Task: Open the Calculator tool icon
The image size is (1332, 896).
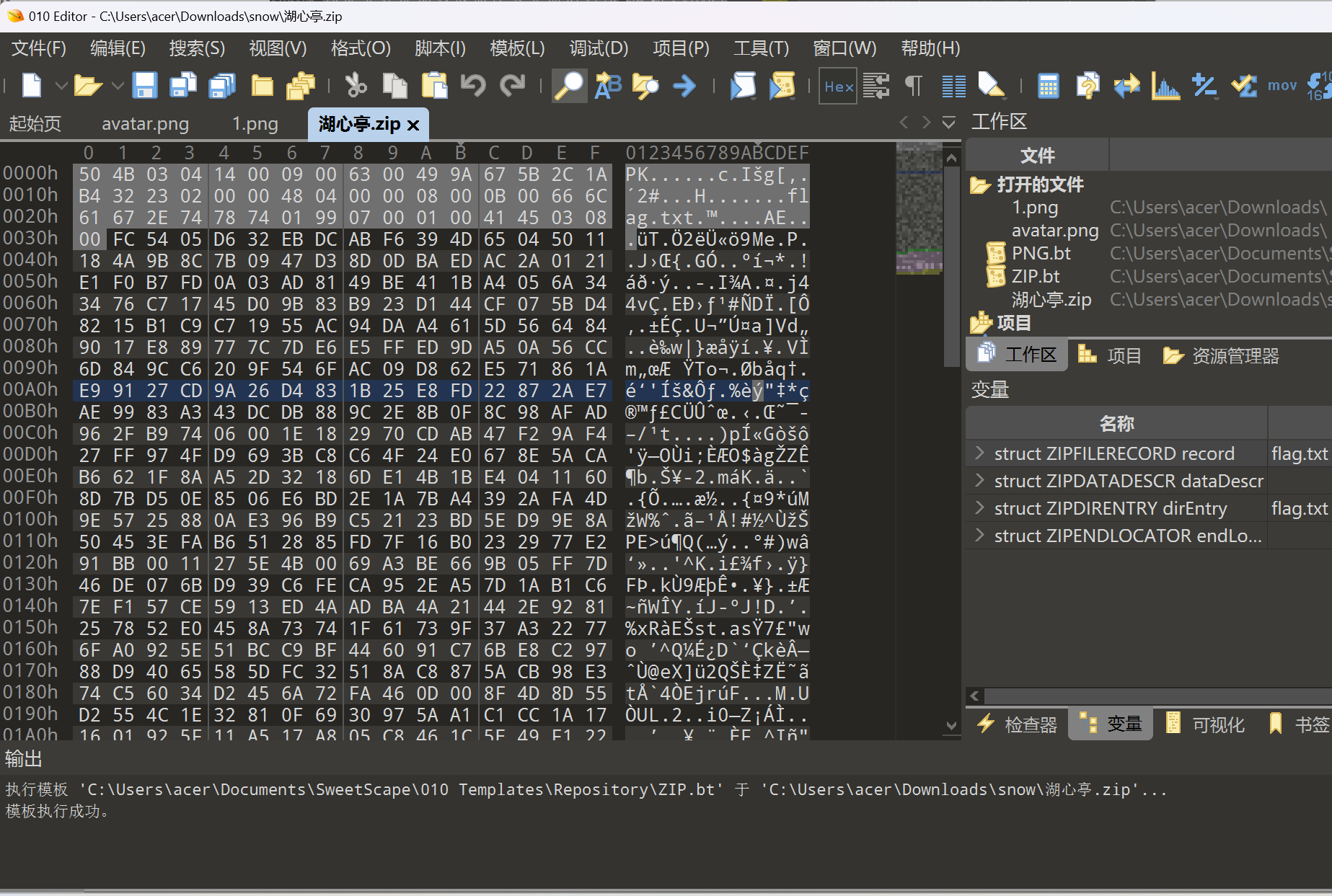Action: 1048,86
